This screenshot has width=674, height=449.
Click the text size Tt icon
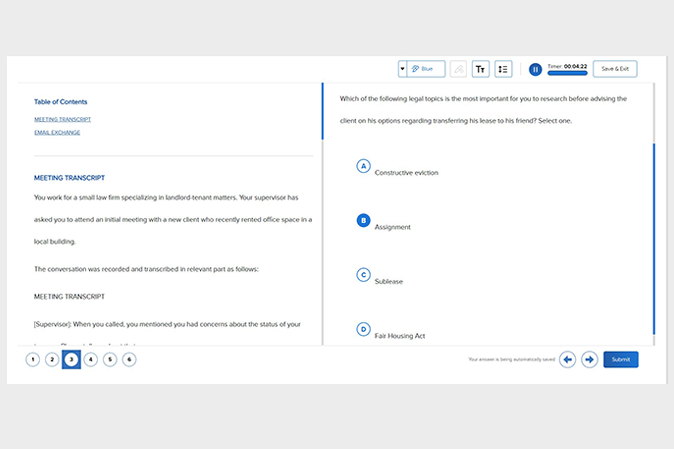pos(481,69)
